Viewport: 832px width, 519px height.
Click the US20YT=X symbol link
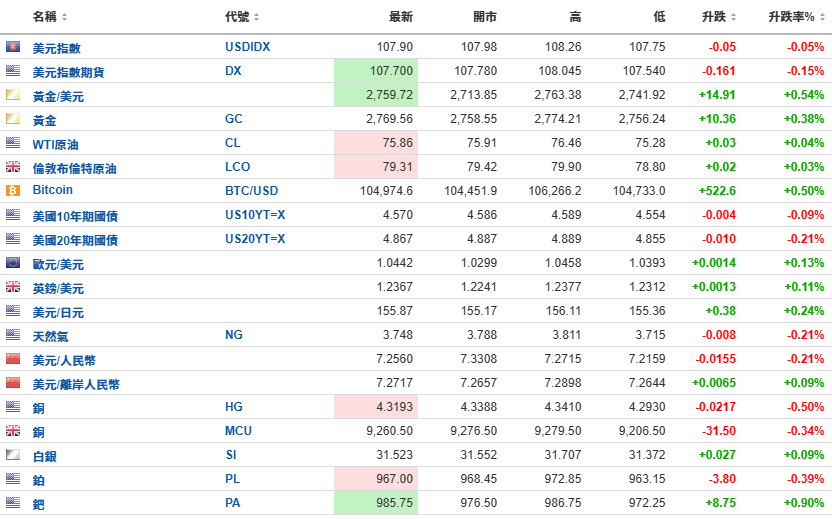pos(255,239)
